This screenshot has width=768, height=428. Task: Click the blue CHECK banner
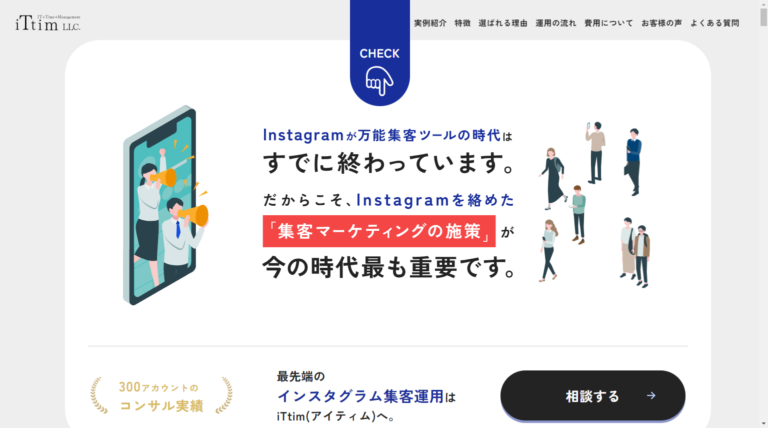pos(380,52)
